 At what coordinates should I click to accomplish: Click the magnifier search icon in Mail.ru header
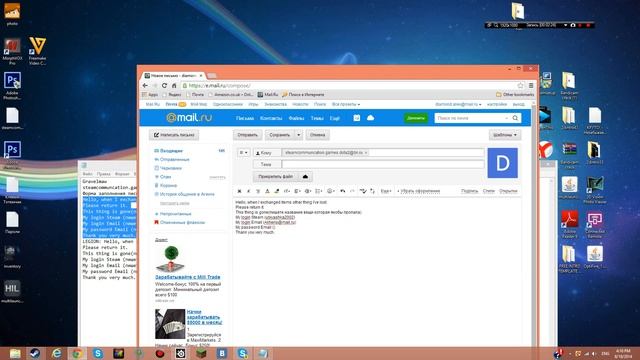[x=516, y=118]
